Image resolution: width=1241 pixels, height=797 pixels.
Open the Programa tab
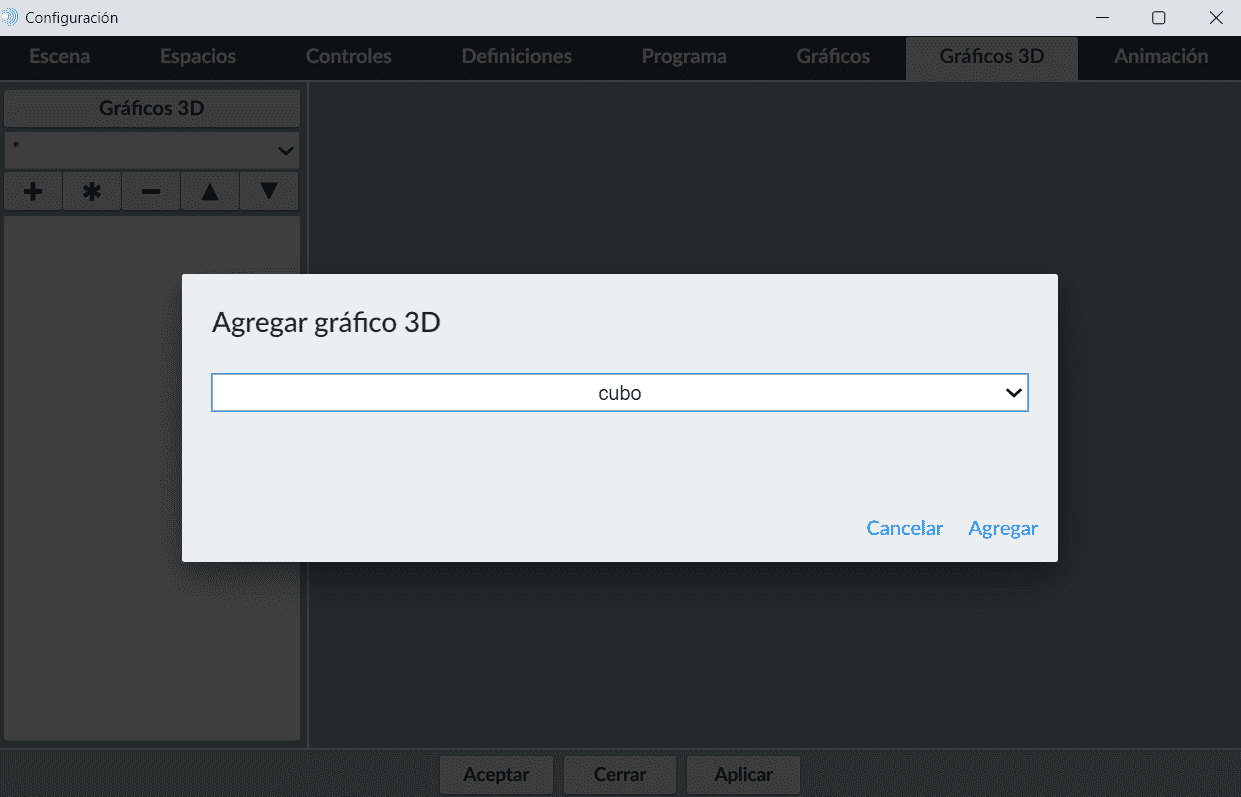coord(684,57)
